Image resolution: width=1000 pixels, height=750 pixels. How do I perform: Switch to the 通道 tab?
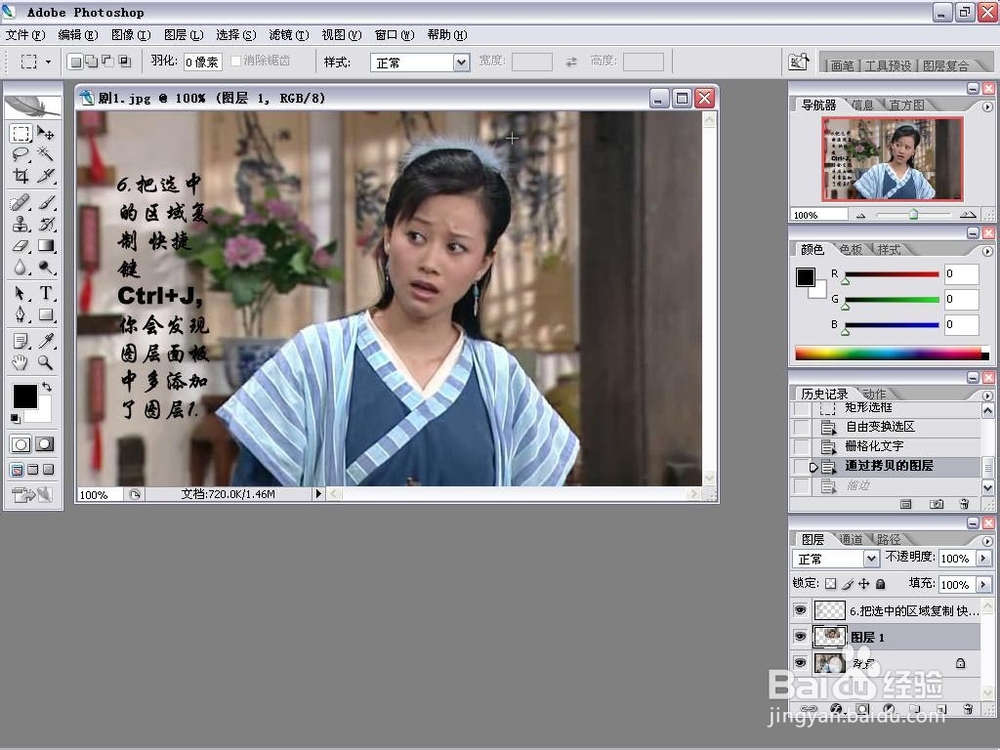pos(853,539)
